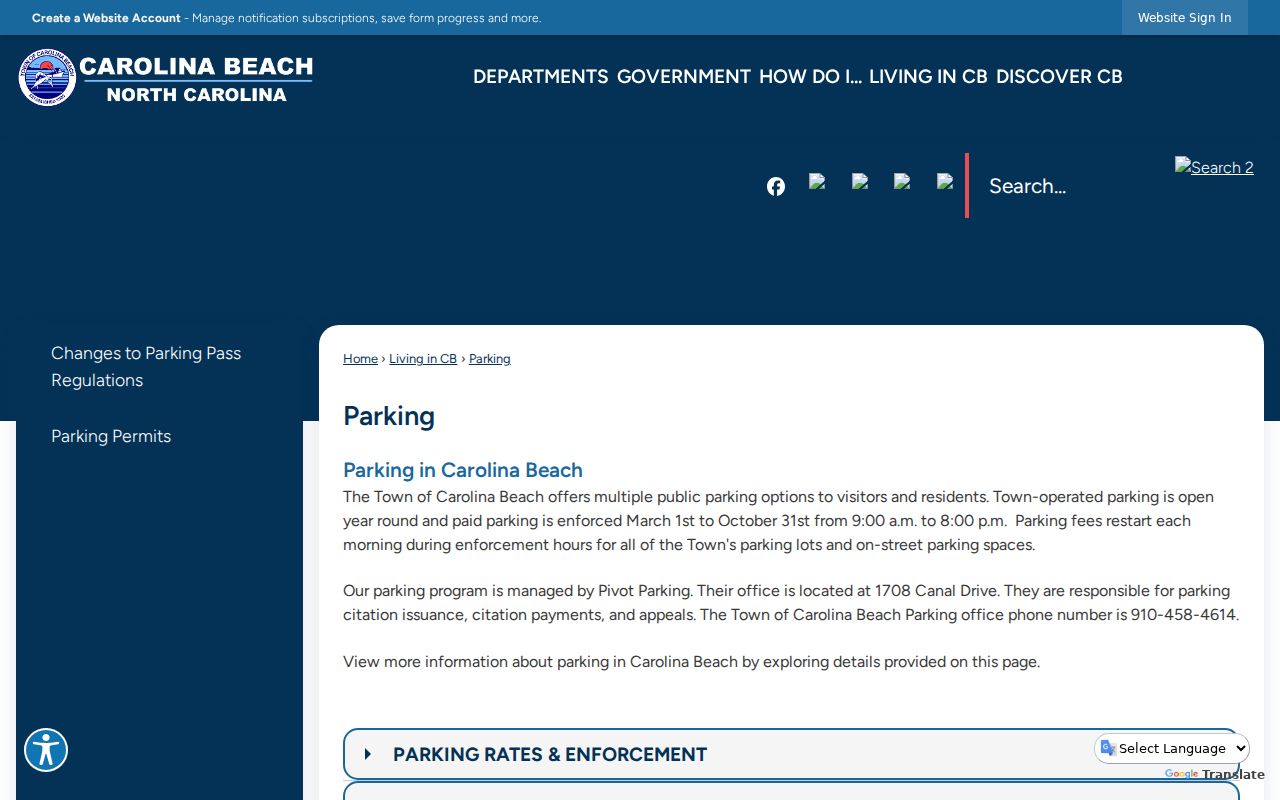This screenshot has width=1280, height=800.
Task: Open the Government menu
Action: pyautogui.click(x=684, y=76)
